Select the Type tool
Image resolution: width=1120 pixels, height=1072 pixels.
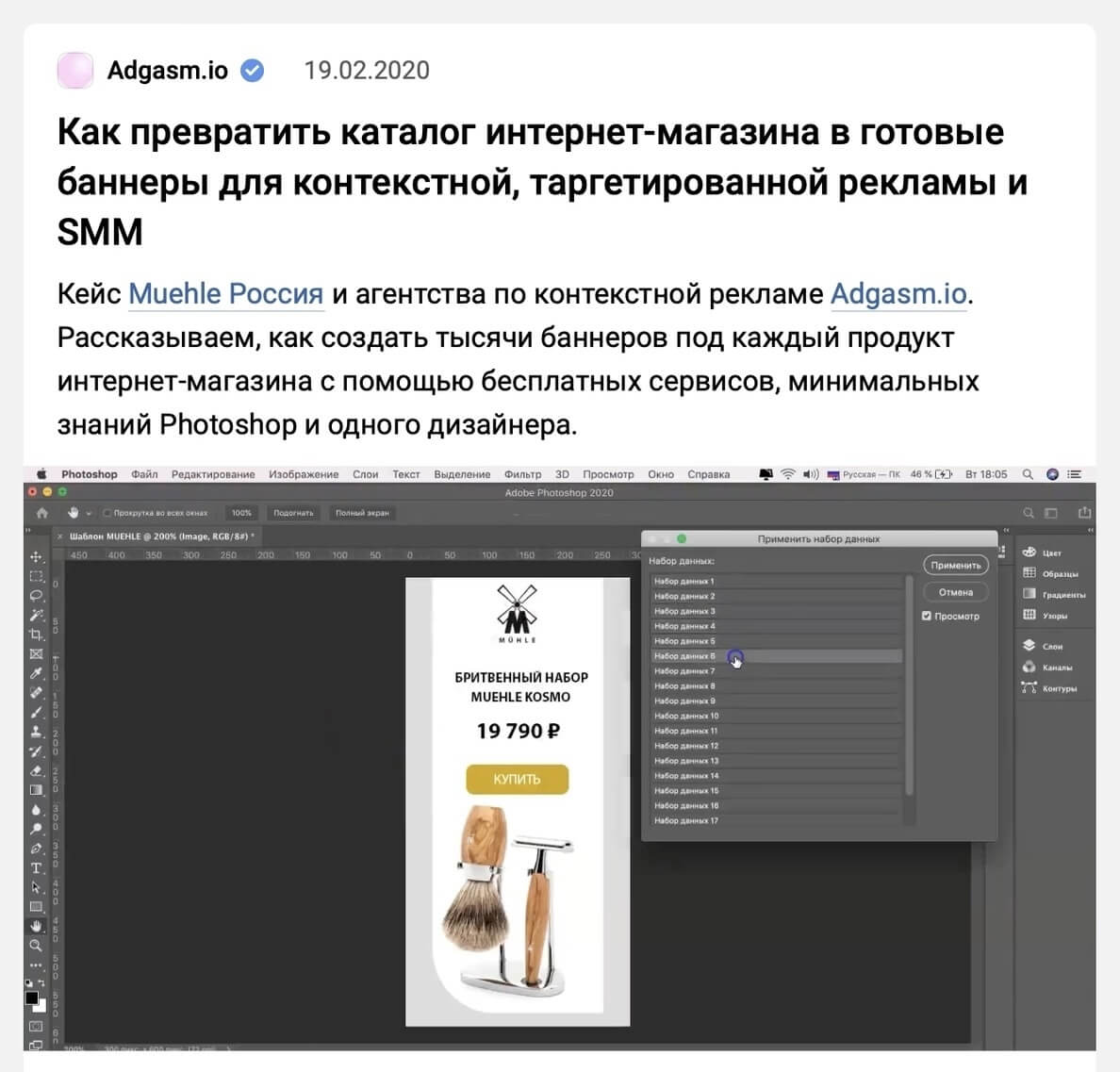36,867
